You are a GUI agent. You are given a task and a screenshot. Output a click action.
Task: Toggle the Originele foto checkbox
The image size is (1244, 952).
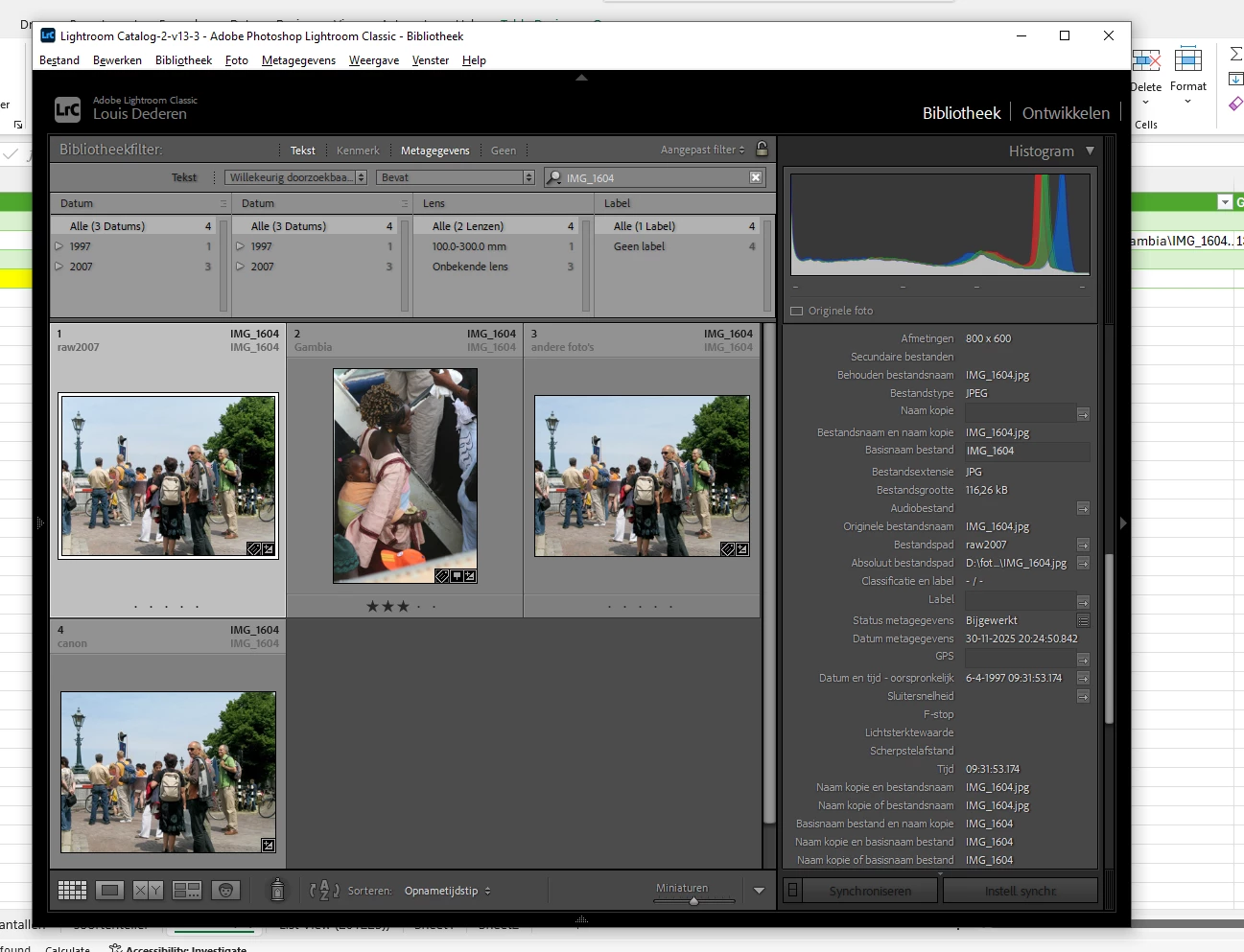tap(796, 311)
